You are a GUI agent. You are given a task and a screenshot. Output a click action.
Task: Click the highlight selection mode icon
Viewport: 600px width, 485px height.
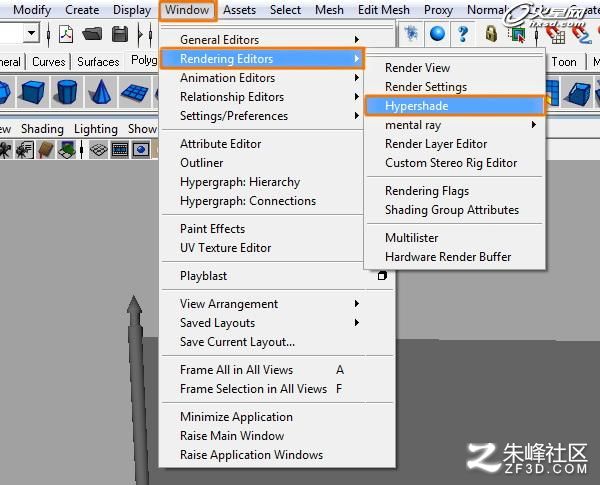(517, 35)
